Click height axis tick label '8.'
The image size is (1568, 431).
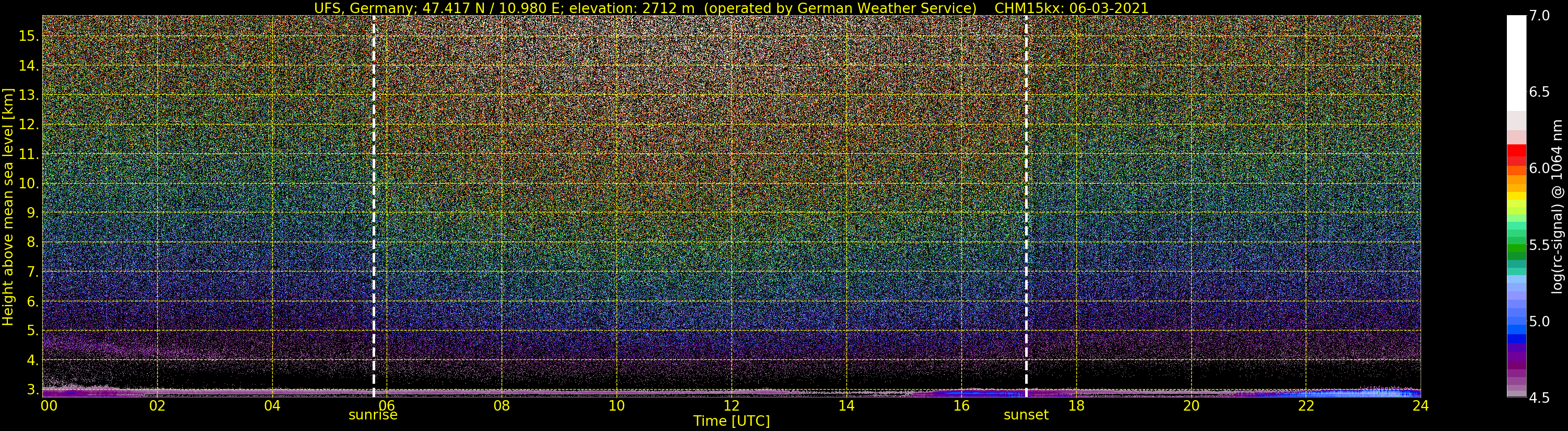coord(32,242)
